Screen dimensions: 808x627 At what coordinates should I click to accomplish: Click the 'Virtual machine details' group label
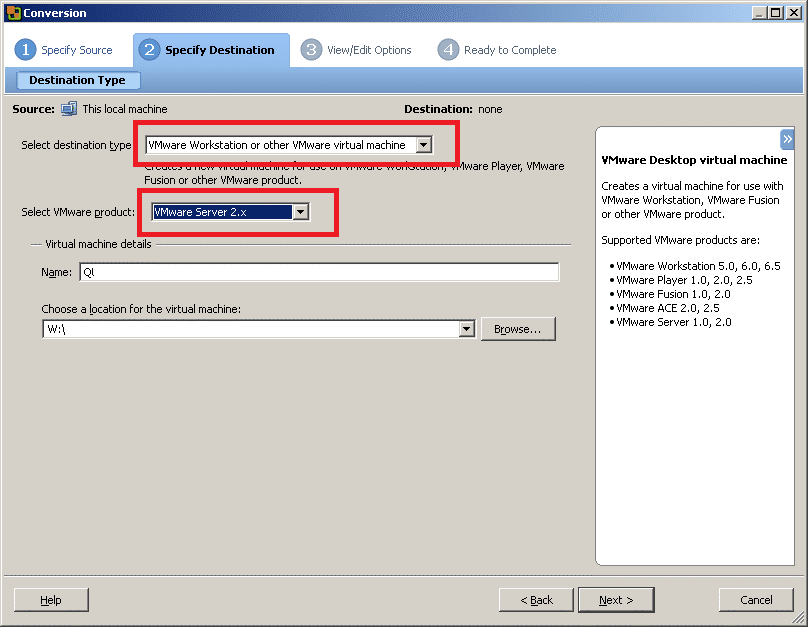tap(98, 244)
